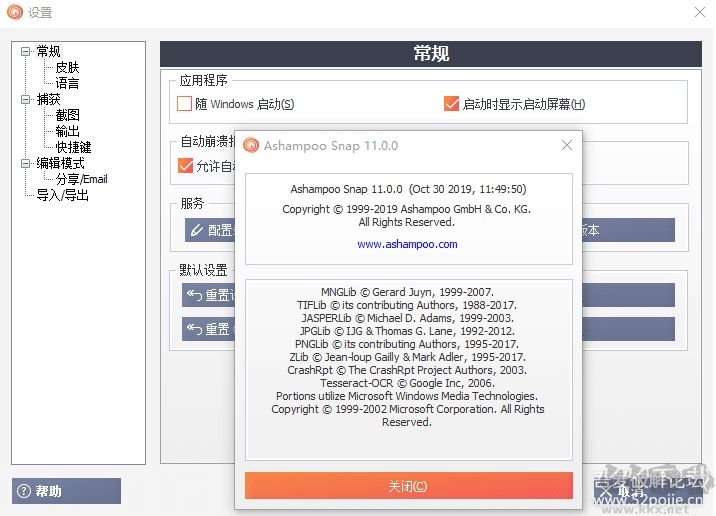Click the 取消 cancel button
This screenshot has height=516, width=716.
(648, 491)
